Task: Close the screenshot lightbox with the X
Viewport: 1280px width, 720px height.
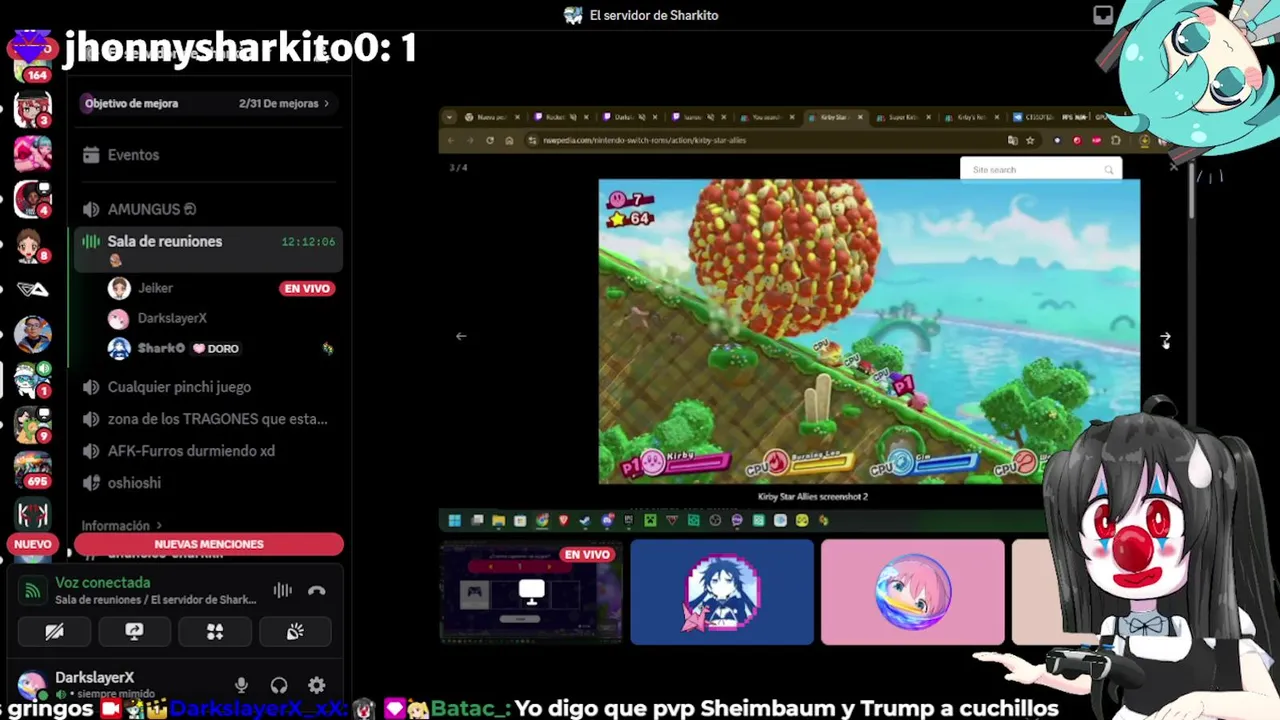Action: click(x=1173, y=167)
